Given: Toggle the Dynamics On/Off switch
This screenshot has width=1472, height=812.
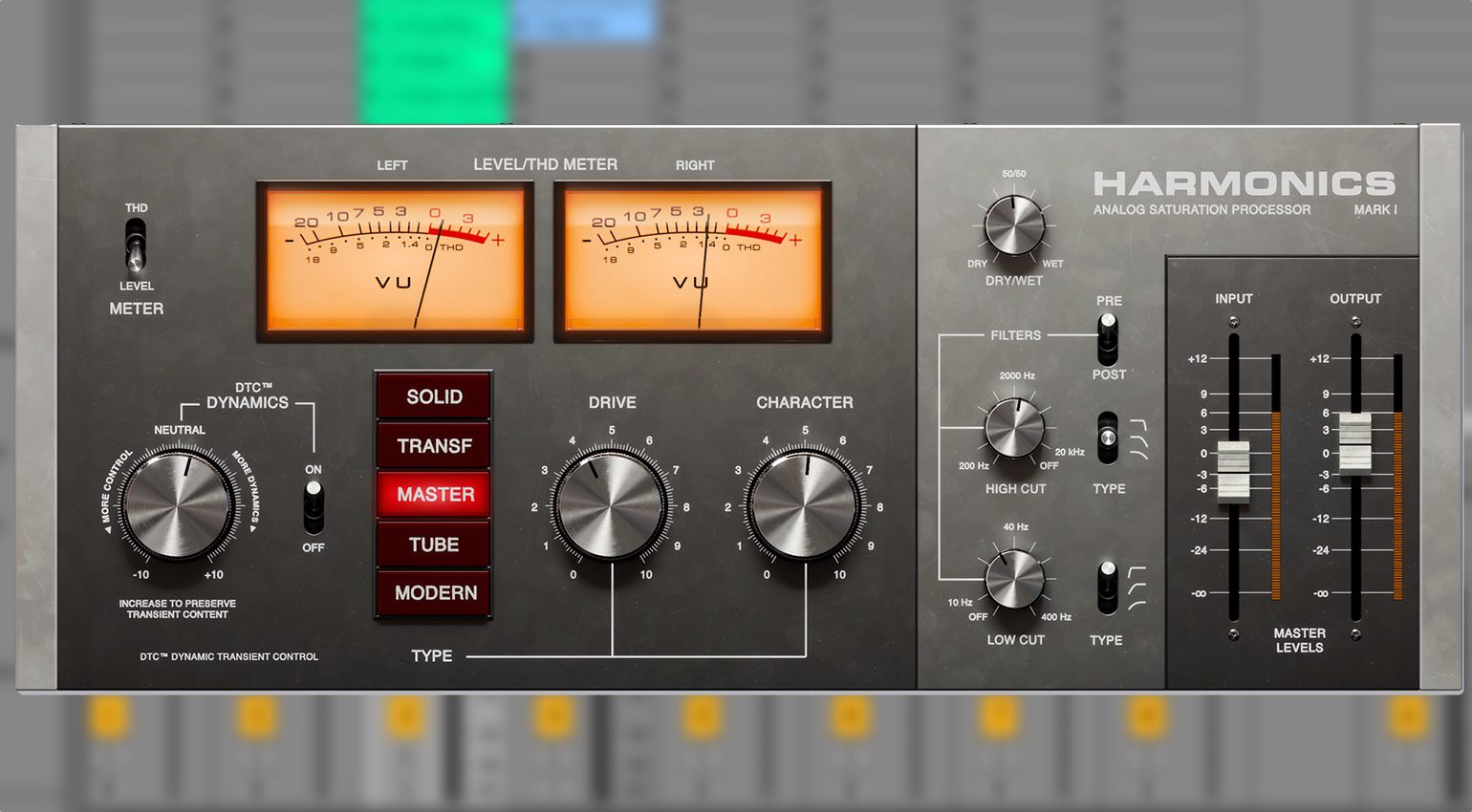Looking at the screenshot, I should point(313,507).
